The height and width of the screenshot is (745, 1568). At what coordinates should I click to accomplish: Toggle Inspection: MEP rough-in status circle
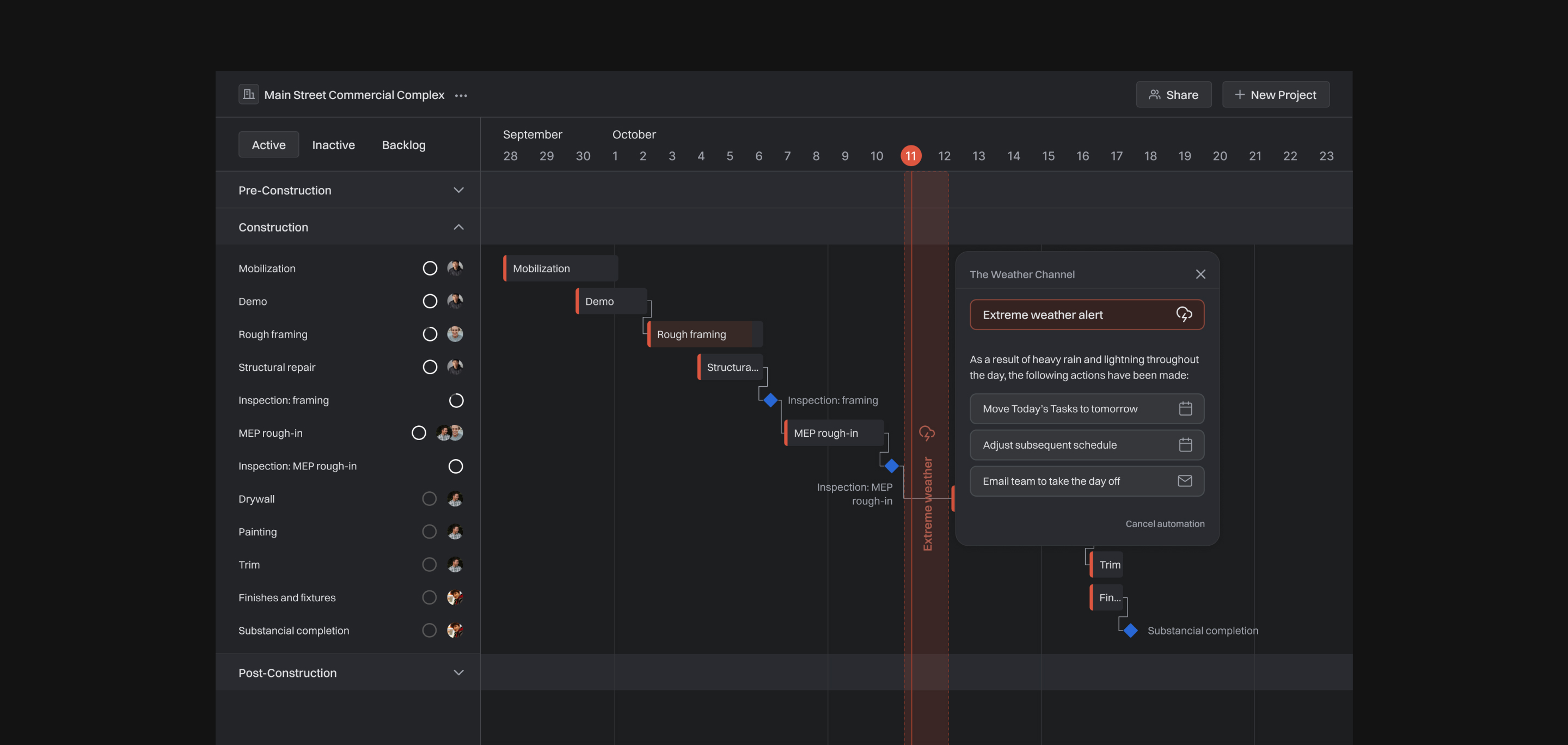point(456,466)
